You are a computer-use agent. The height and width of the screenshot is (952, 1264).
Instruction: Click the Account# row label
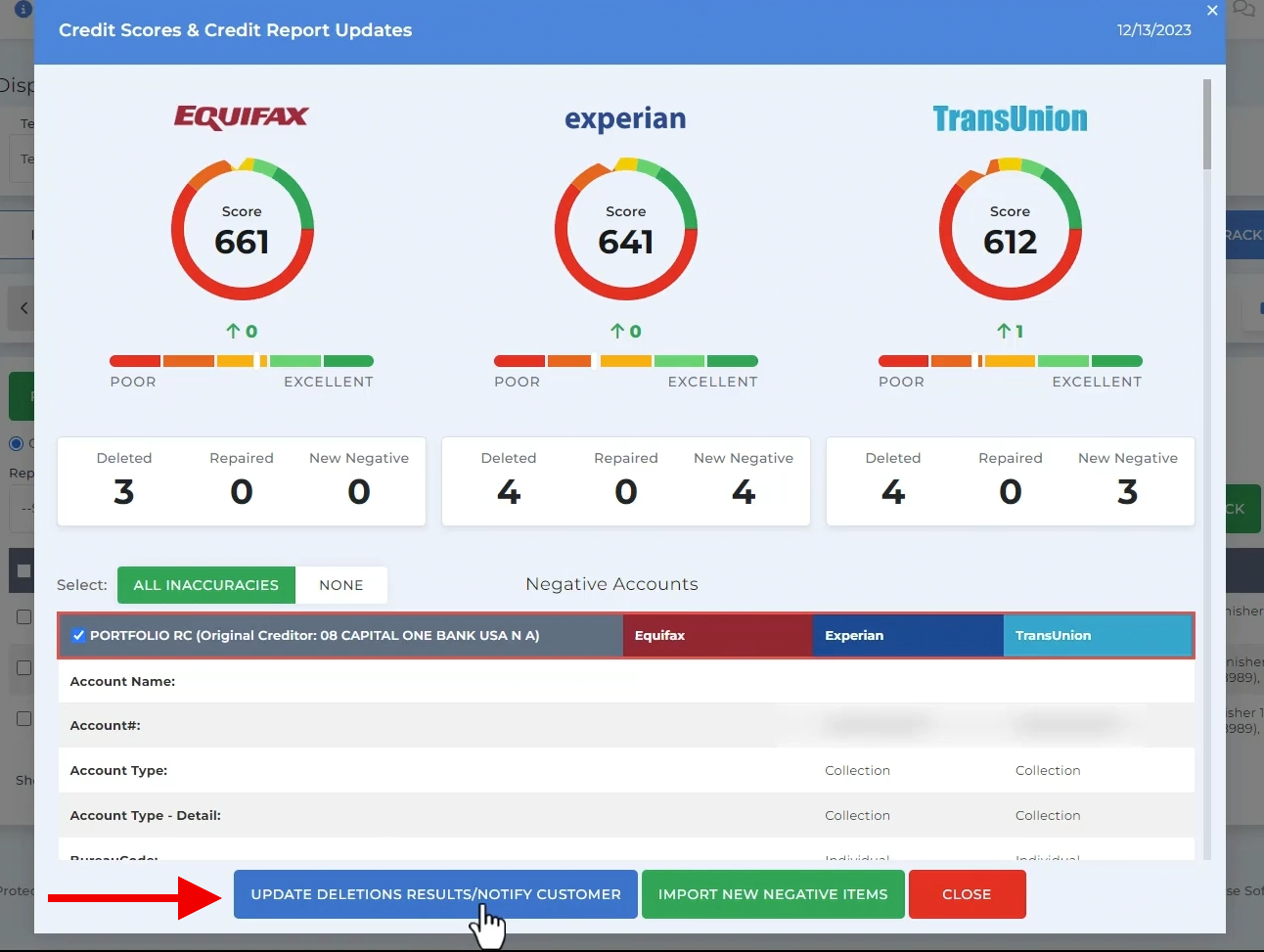point(105,725)
